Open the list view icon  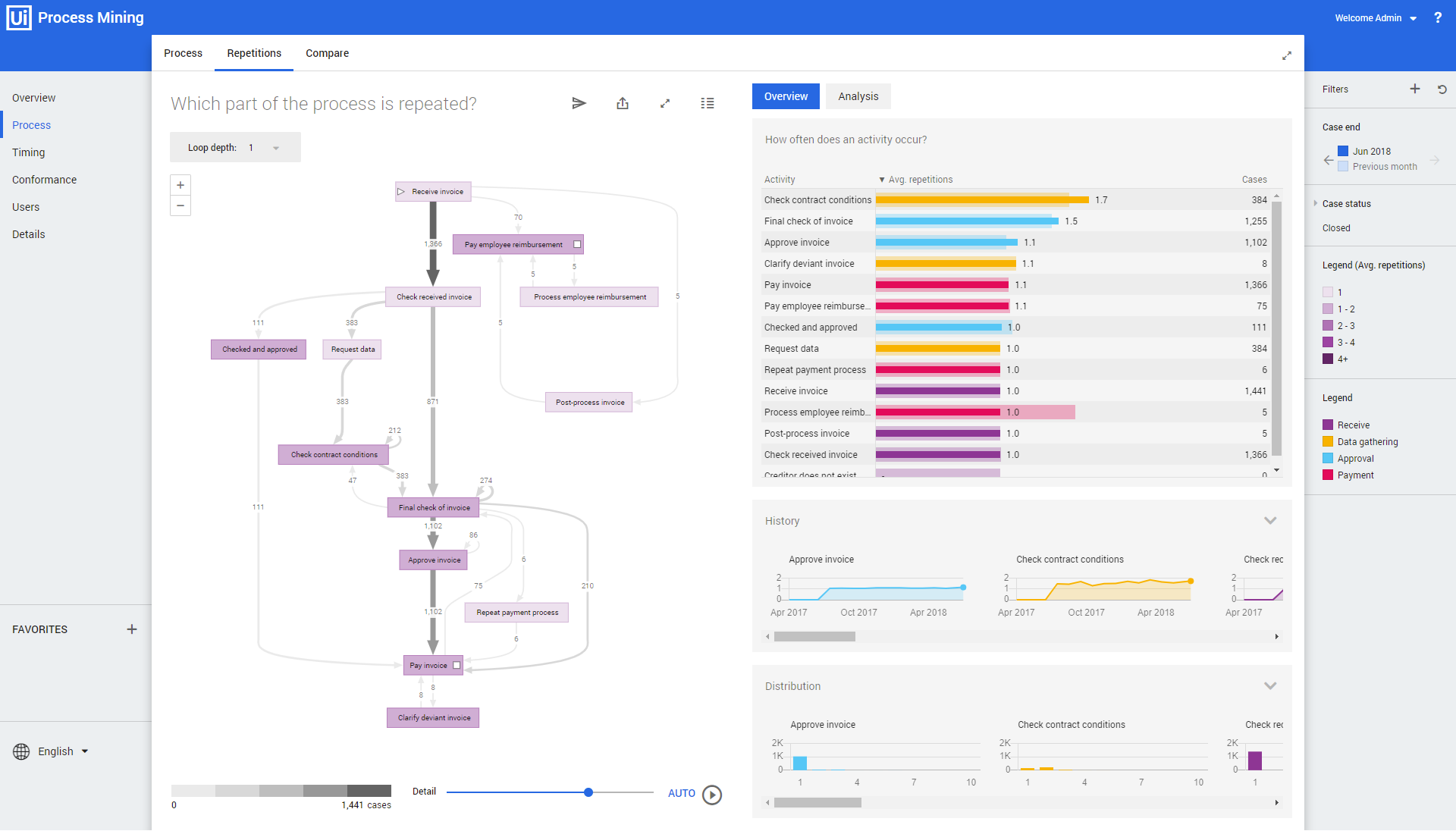click(708, 103)
